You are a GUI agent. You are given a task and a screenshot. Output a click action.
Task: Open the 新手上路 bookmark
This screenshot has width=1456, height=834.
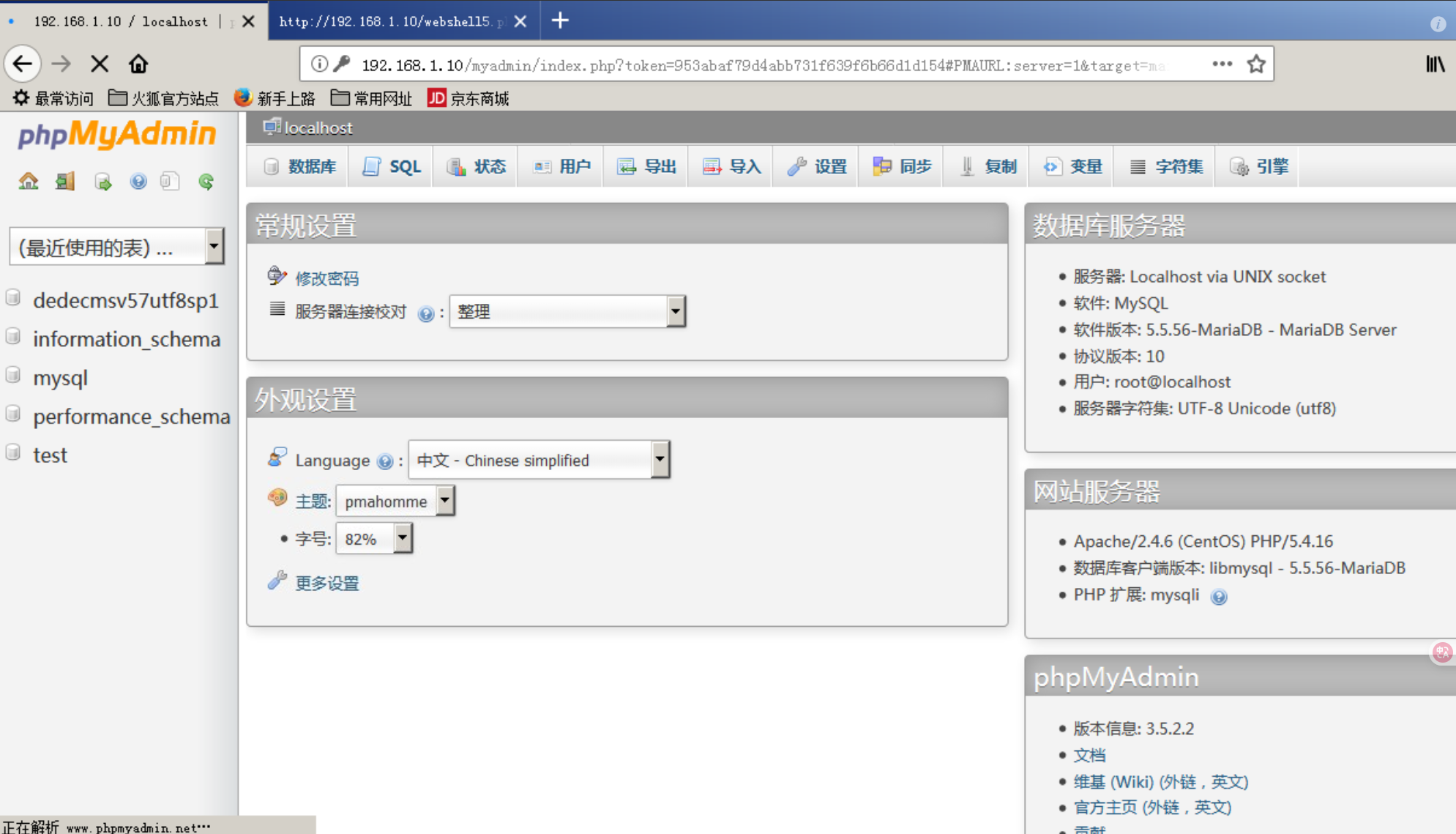click(x=275, y=98)
